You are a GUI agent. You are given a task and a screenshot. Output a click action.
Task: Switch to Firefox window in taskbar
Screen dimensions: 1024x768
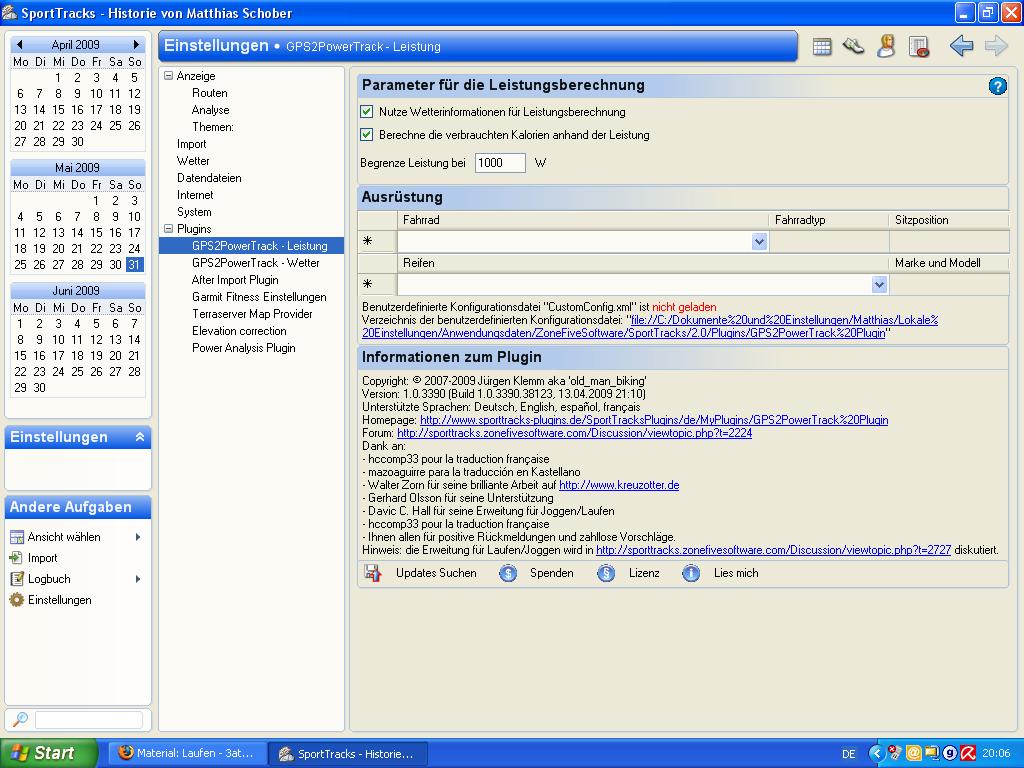[x=187, y=753]
